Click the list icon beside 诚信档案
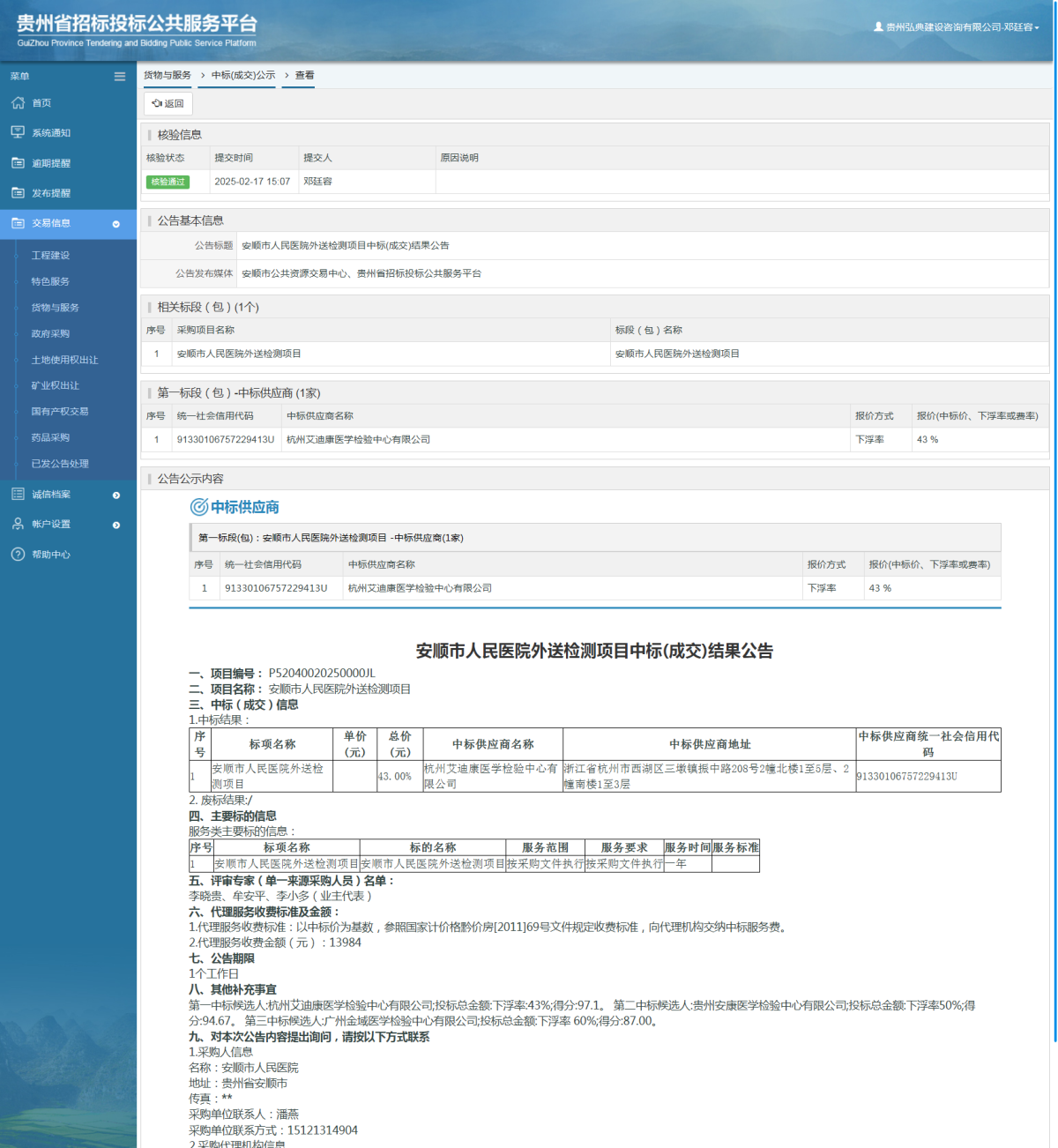The width and height of the screenshot is (1058, 1148). tap(18, 494)
